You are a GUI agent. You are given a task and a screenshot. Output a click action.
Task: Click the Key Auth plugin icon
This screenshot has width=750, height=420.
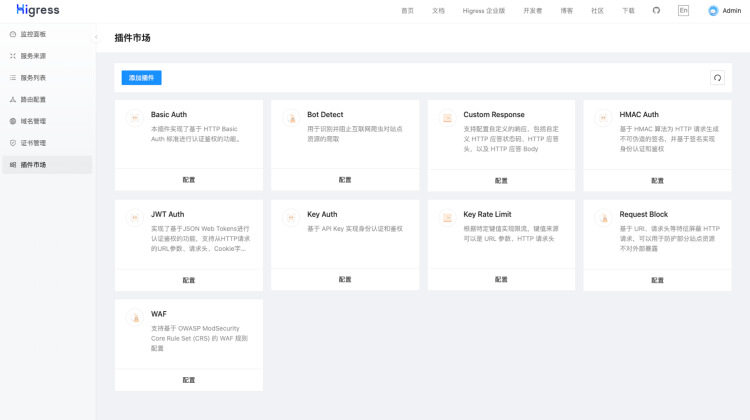click(x=291, y=218)
